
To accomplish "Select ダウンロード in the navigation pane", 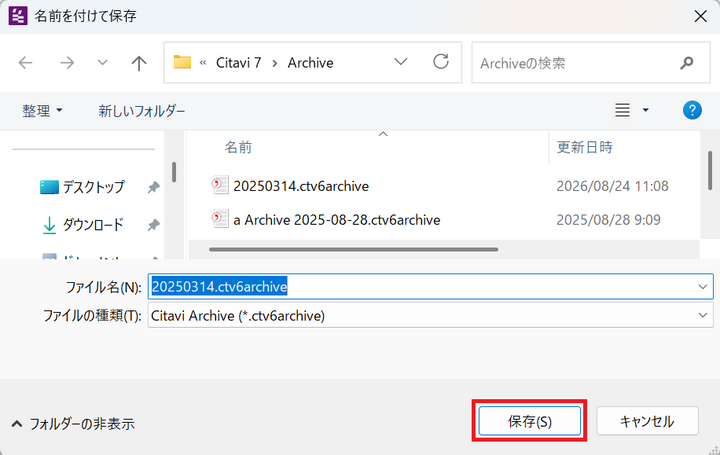I will (x=93, y=225).
